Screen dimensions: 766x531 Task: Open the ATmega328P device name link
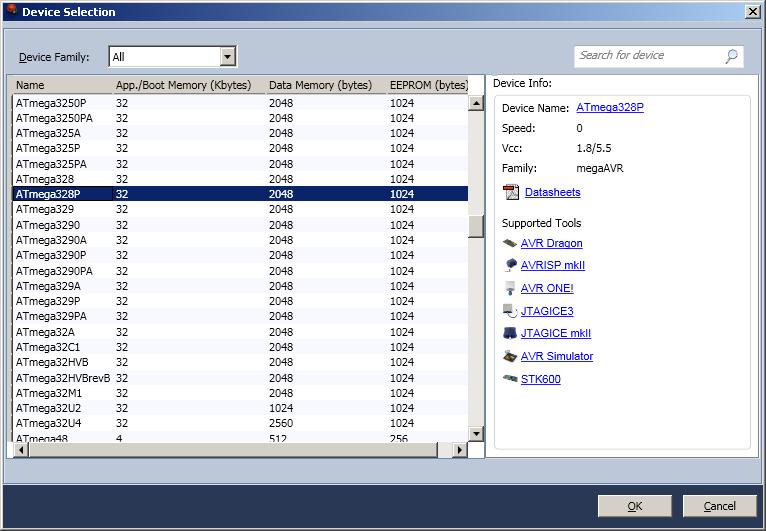[610, 107]
